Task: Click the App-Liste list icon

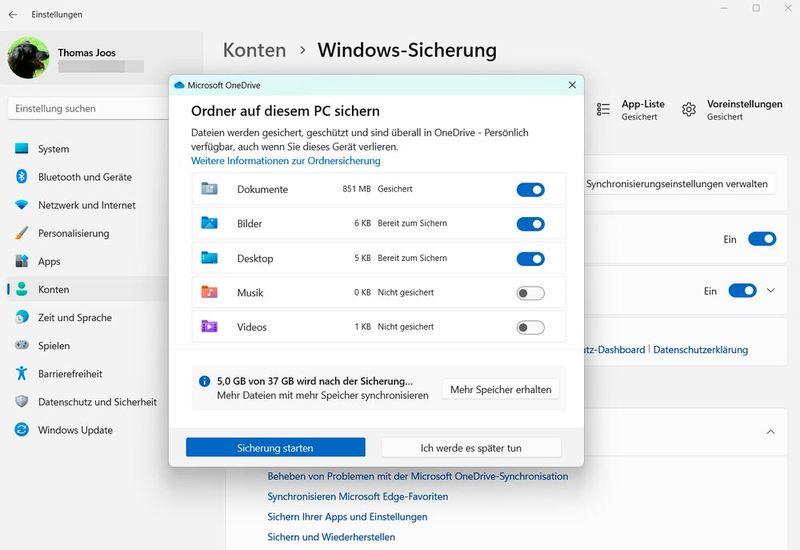Action: coord(603,109)
